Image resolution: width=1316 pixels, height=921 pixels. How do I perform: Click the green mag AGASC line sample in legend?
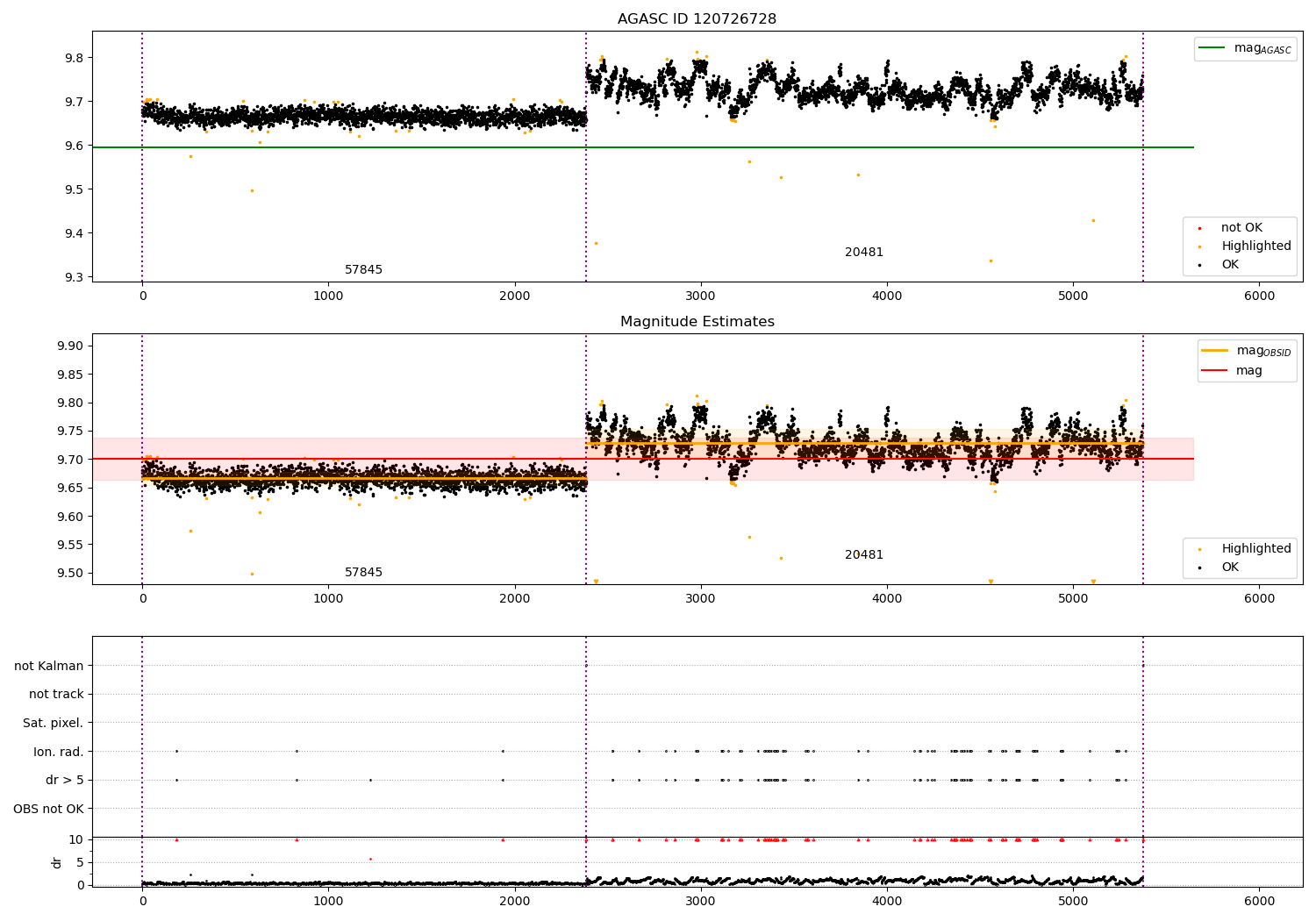tap(1212, 48)
